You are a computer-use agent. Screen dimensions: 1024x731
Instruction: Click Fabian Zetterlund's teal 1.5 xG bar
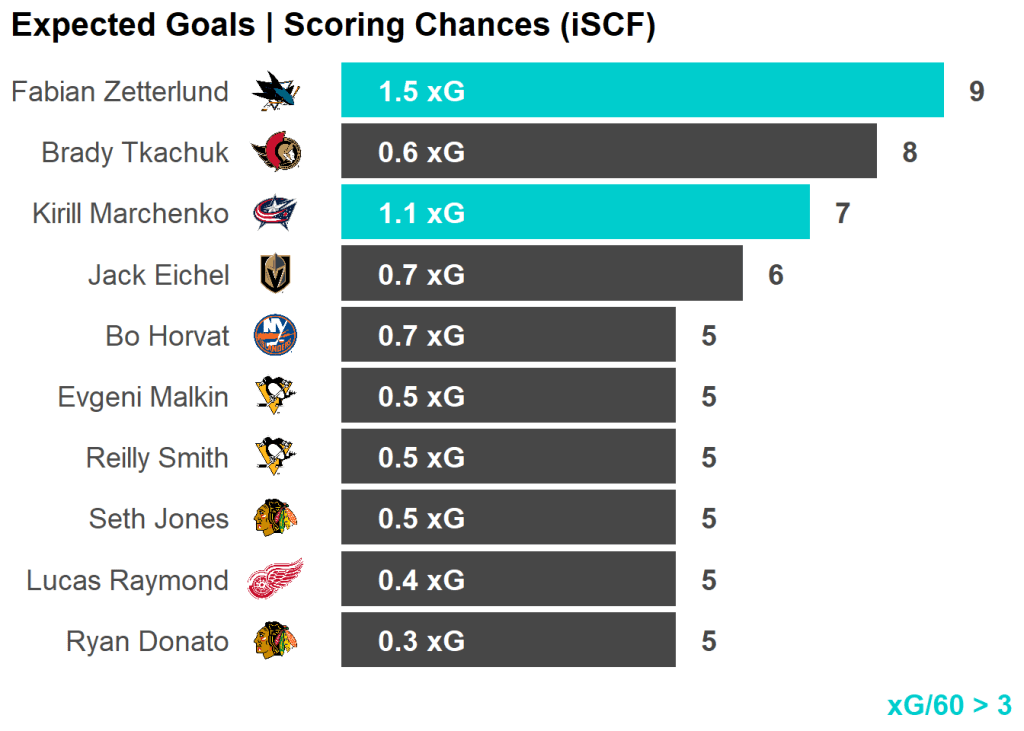pos(642,91)
